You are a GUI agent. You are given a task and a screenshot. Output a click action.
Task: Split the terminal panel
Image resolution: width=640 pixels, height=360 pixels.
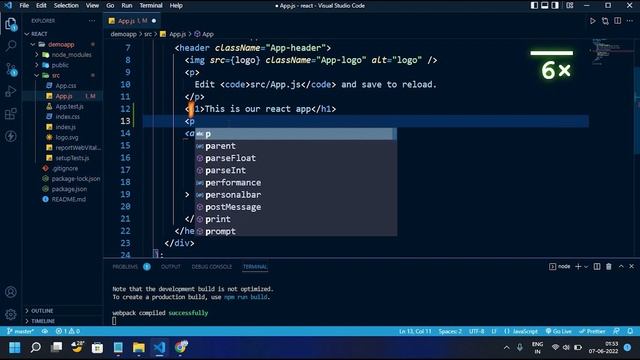[x=597, y=267]
